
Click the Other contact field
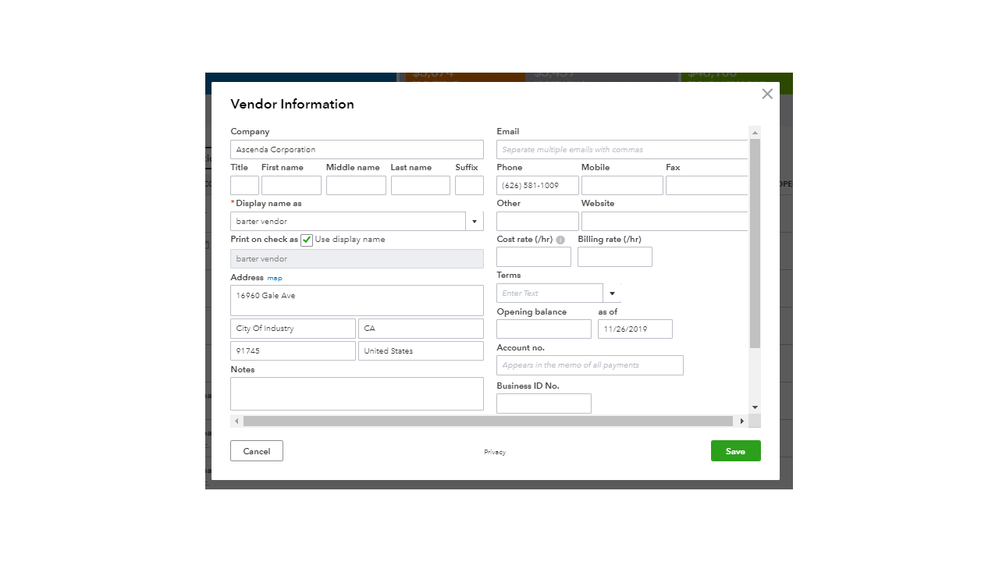pos(537,221)
